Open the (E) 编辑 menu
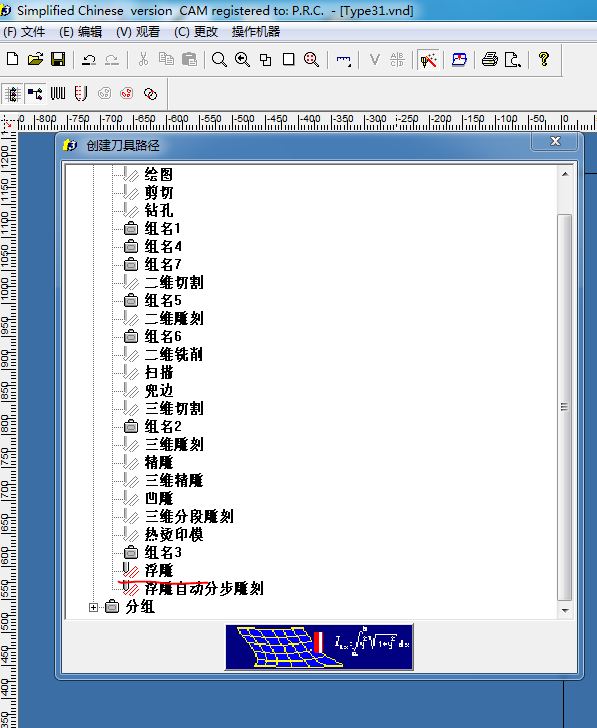Viewport: 597px width, 728px height. tap(81, 32)
